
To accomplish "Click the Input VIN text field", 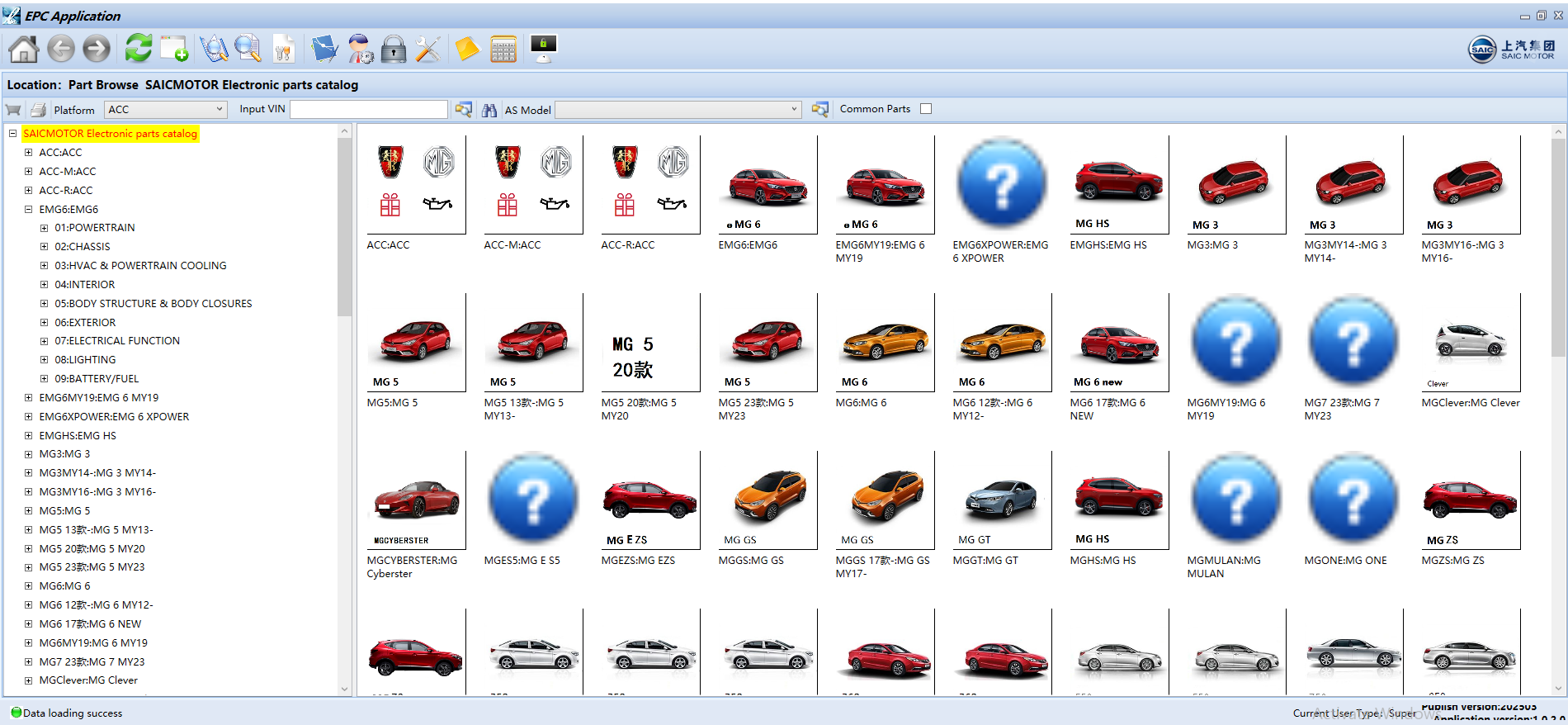I will point(369,109).
